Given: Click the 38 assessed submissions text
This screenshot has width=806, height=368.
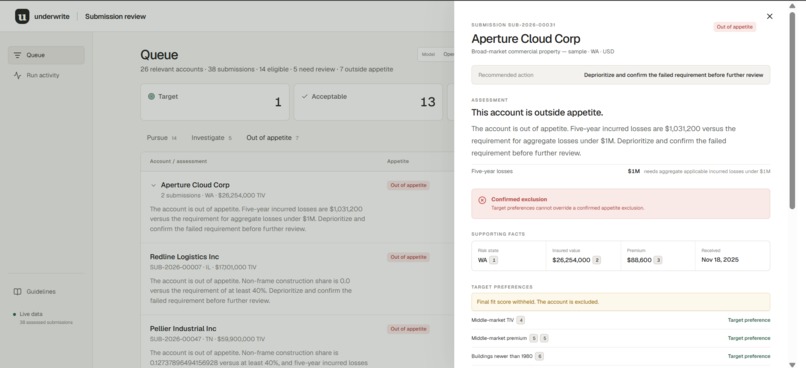Looking at the screenshot, I should coord(46,322).
